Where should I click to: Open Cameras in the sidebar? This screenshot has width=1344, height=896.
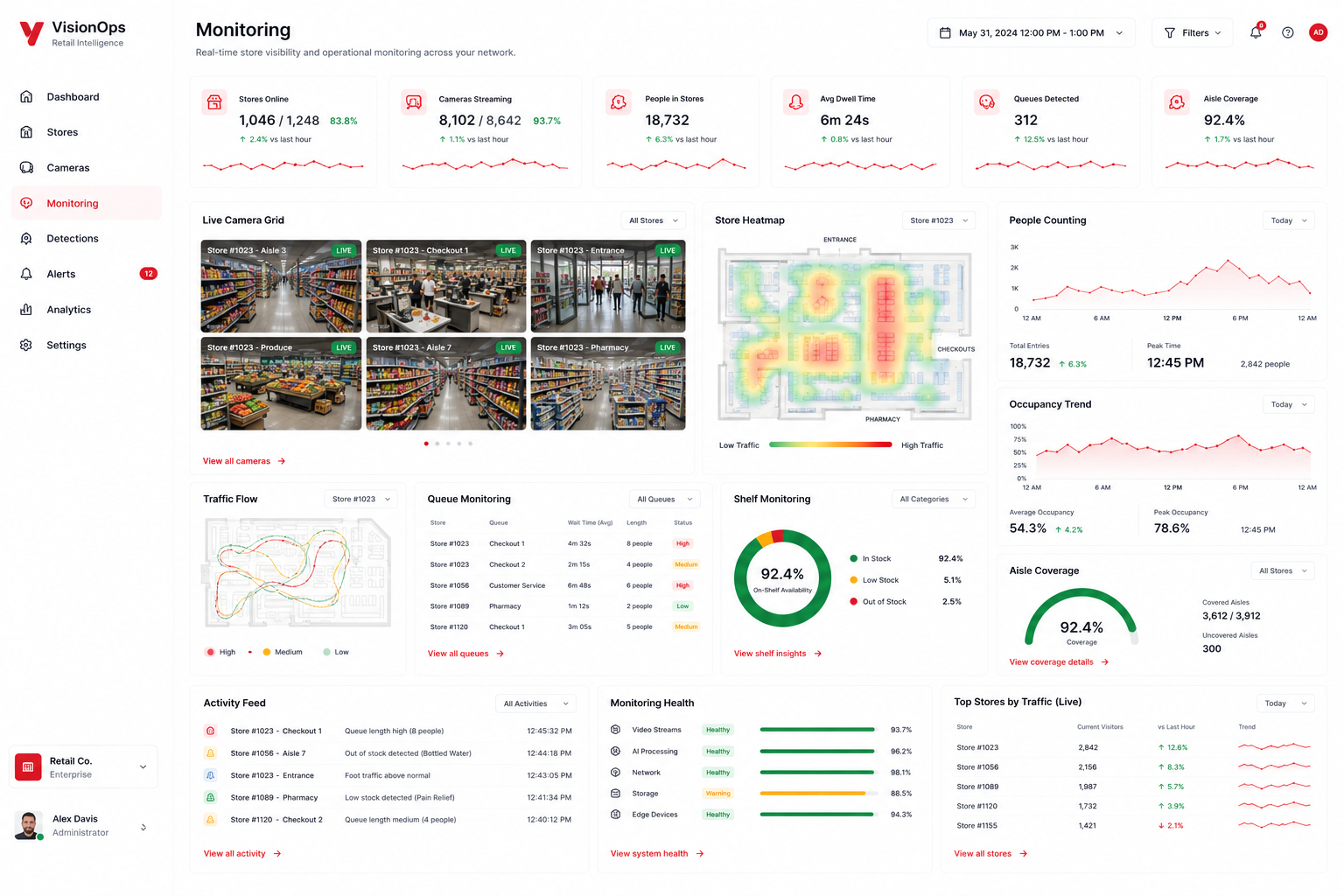[86, 168]
